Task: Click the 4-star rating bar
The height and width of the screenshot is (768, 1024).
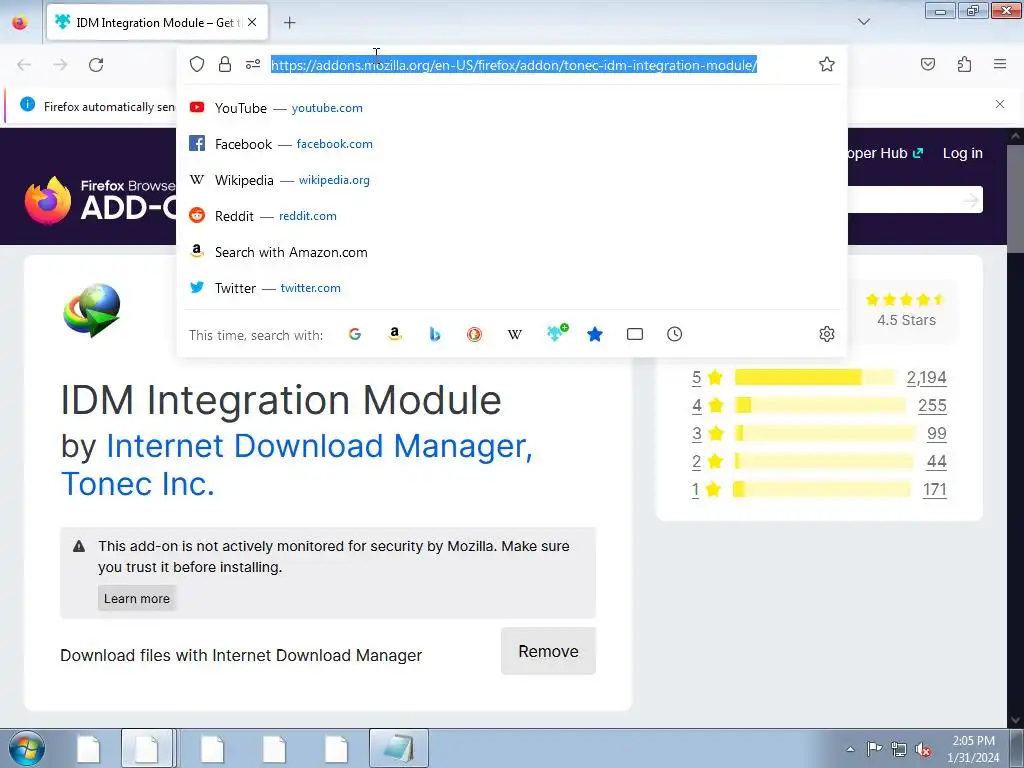Action: click(820, 406)
